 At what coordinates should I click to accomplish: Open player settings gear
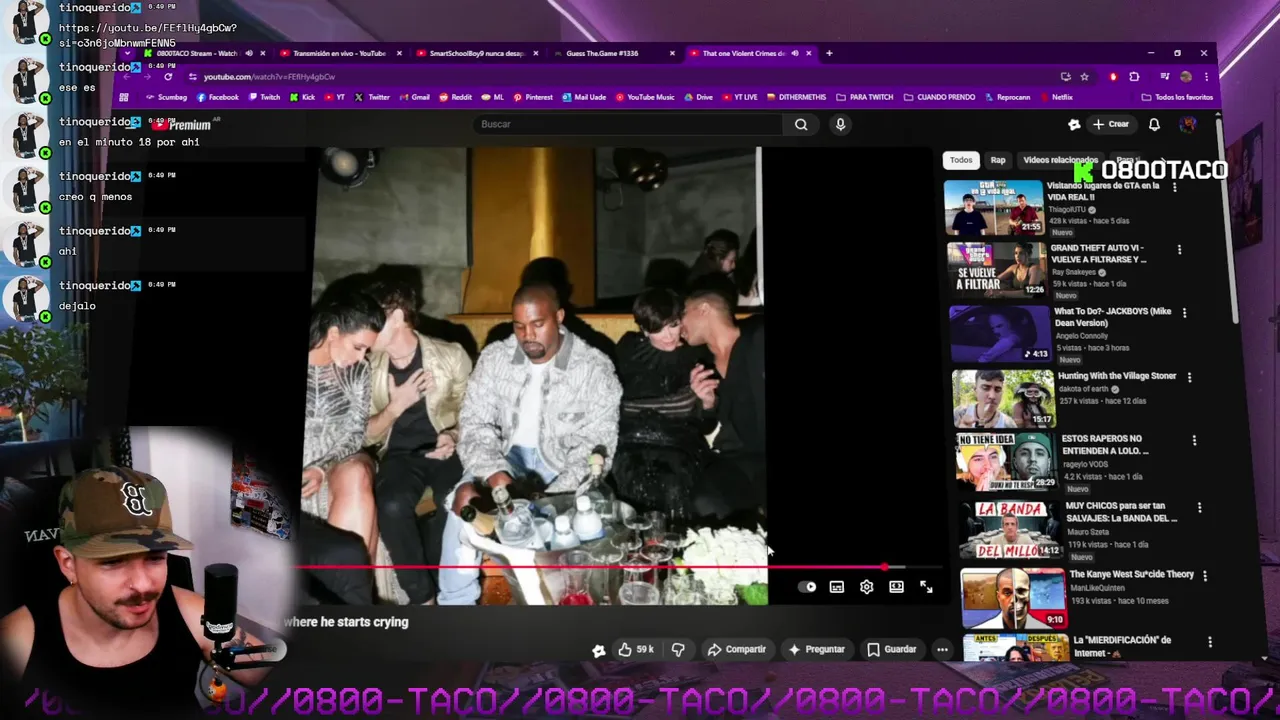coord(866,587)
